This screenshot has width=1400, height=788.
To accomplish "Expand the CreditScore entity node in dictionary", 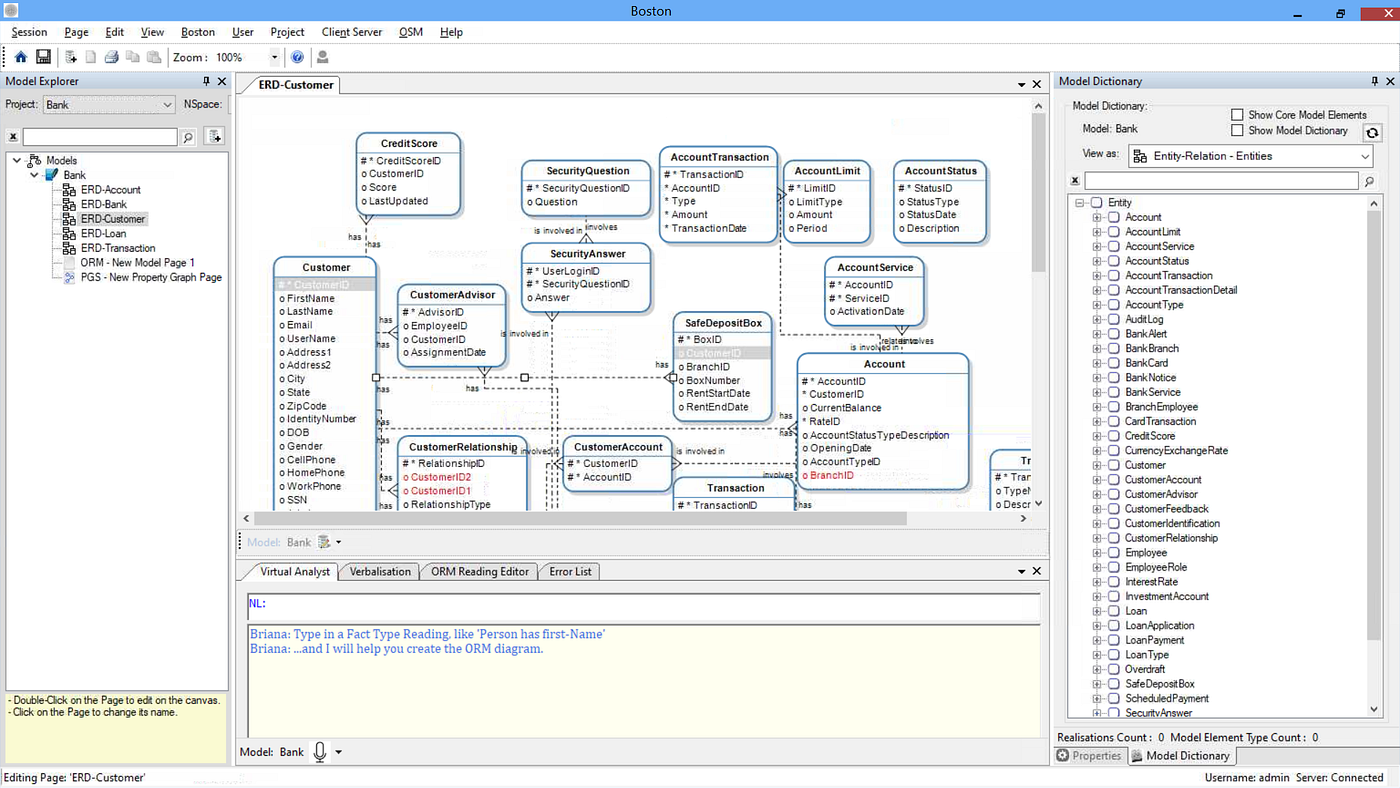I will (x=1098, y=436).
